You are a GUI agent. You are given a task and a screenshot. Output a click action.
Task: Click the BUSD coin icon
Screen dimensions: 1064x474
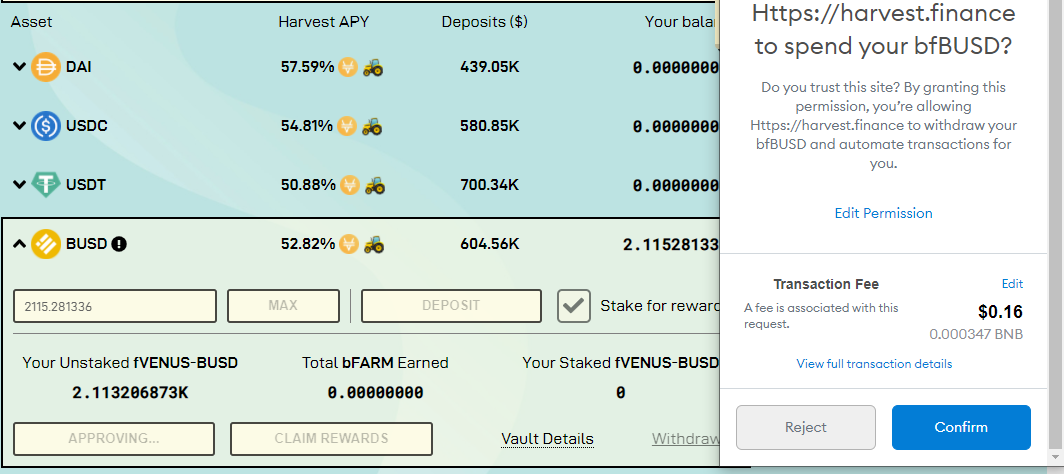[x=46, y=243]
